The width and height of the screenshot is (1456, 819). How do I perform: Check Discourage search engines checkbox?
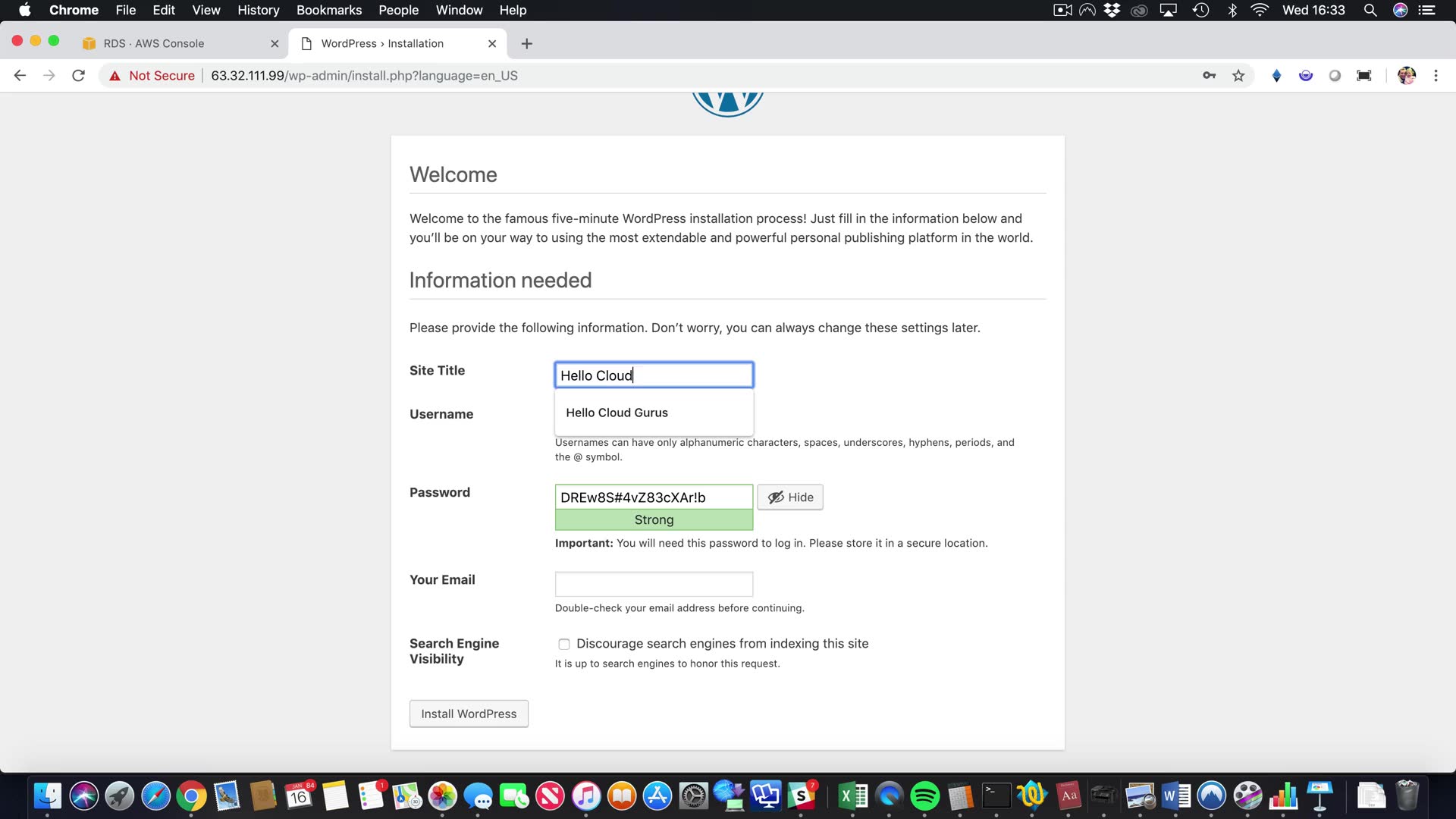[564, 645]
